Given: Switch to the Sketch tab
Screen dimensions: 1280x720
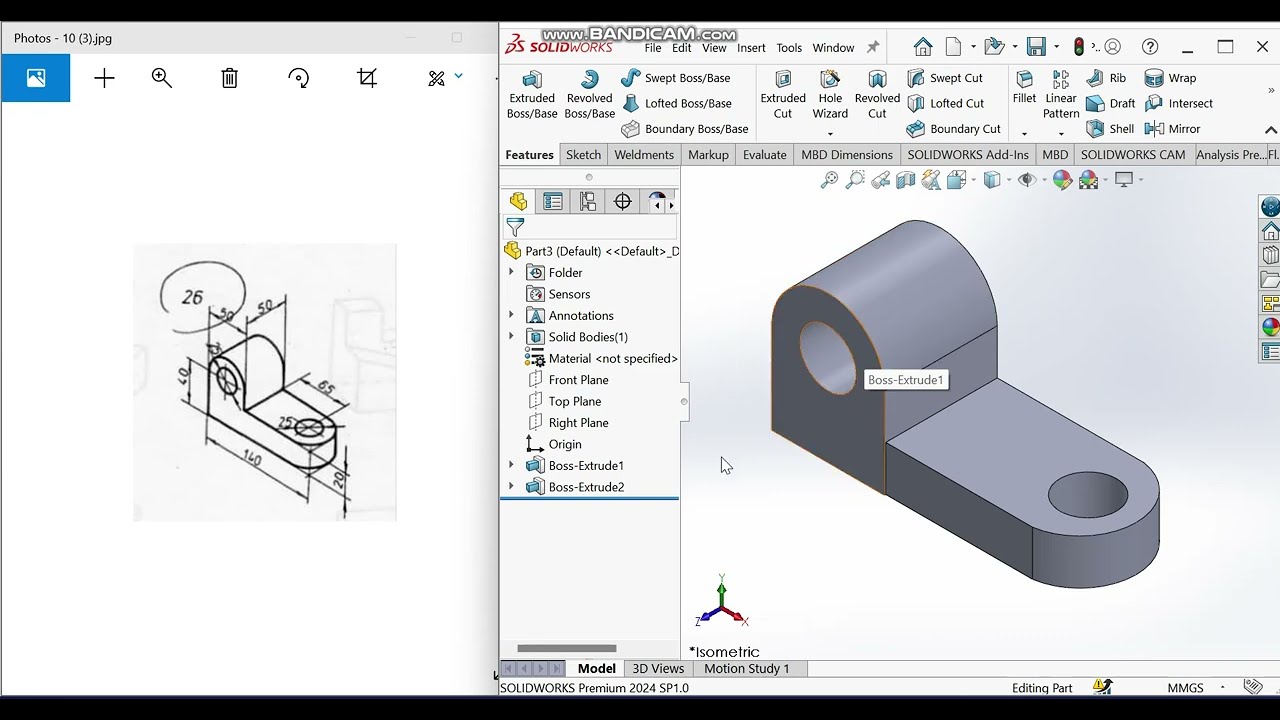Looking at the screenshot, I should [x=583, y=155].
